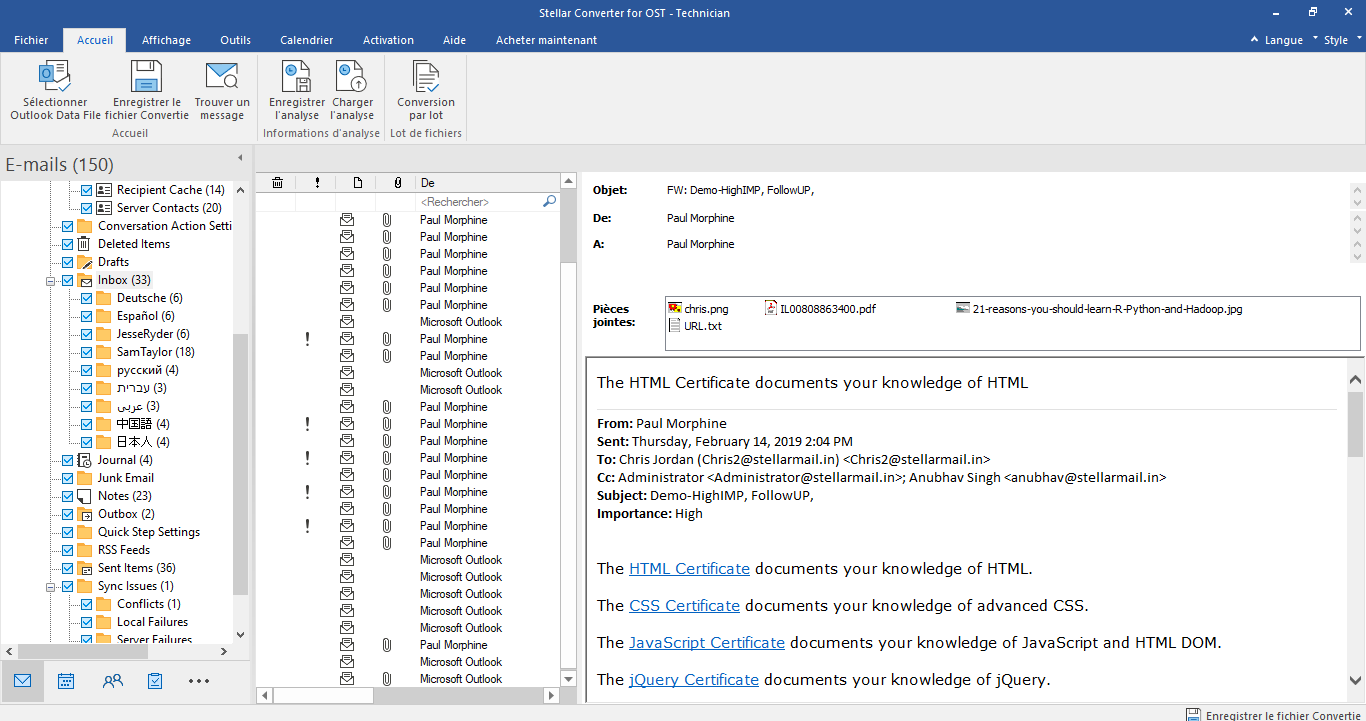Open more navigation options (three dots)
Viewport: 1366px width, 721px height.
pyautogui.click(x=199, y=681)
